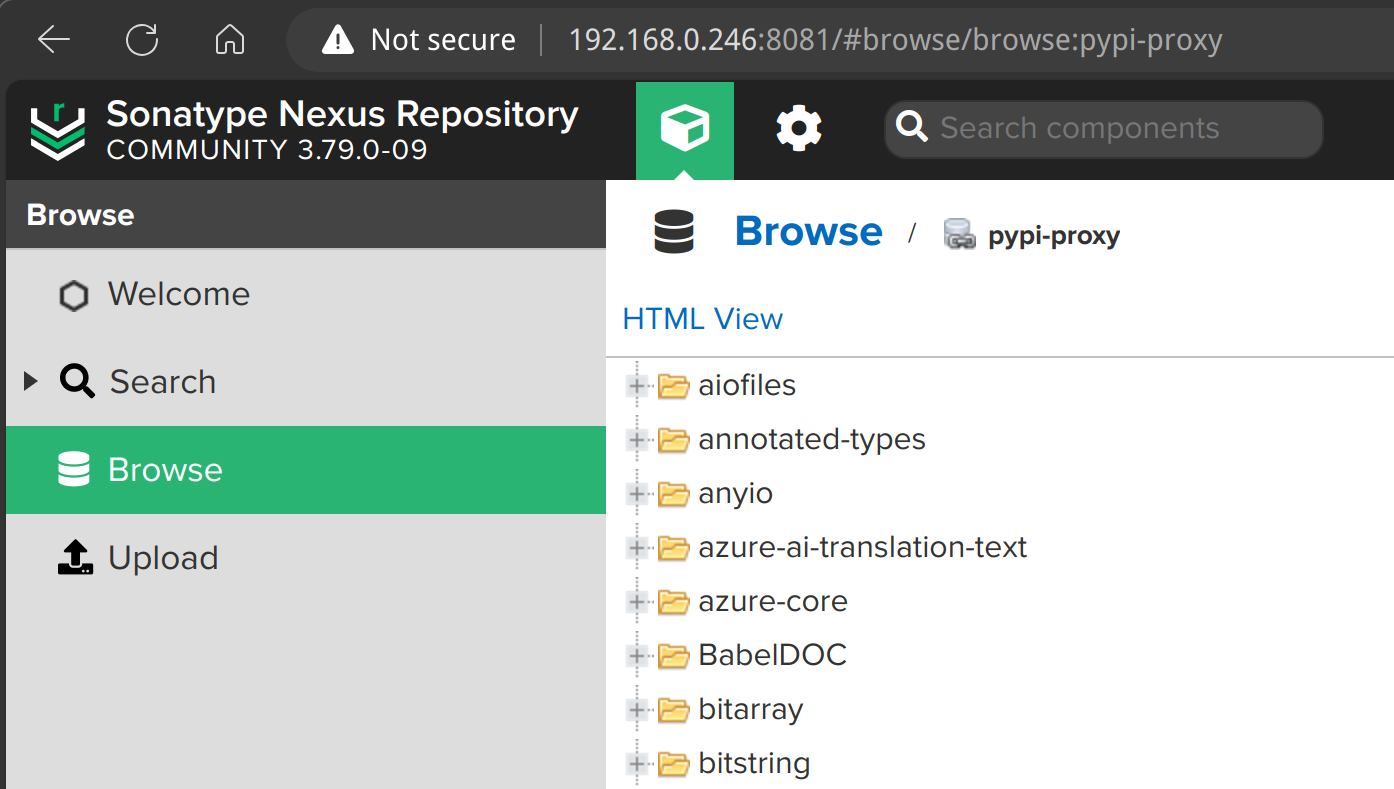The image size is (1394, 789).
Task: Click the browser address bar URL
Action: (x=895, y=40)
